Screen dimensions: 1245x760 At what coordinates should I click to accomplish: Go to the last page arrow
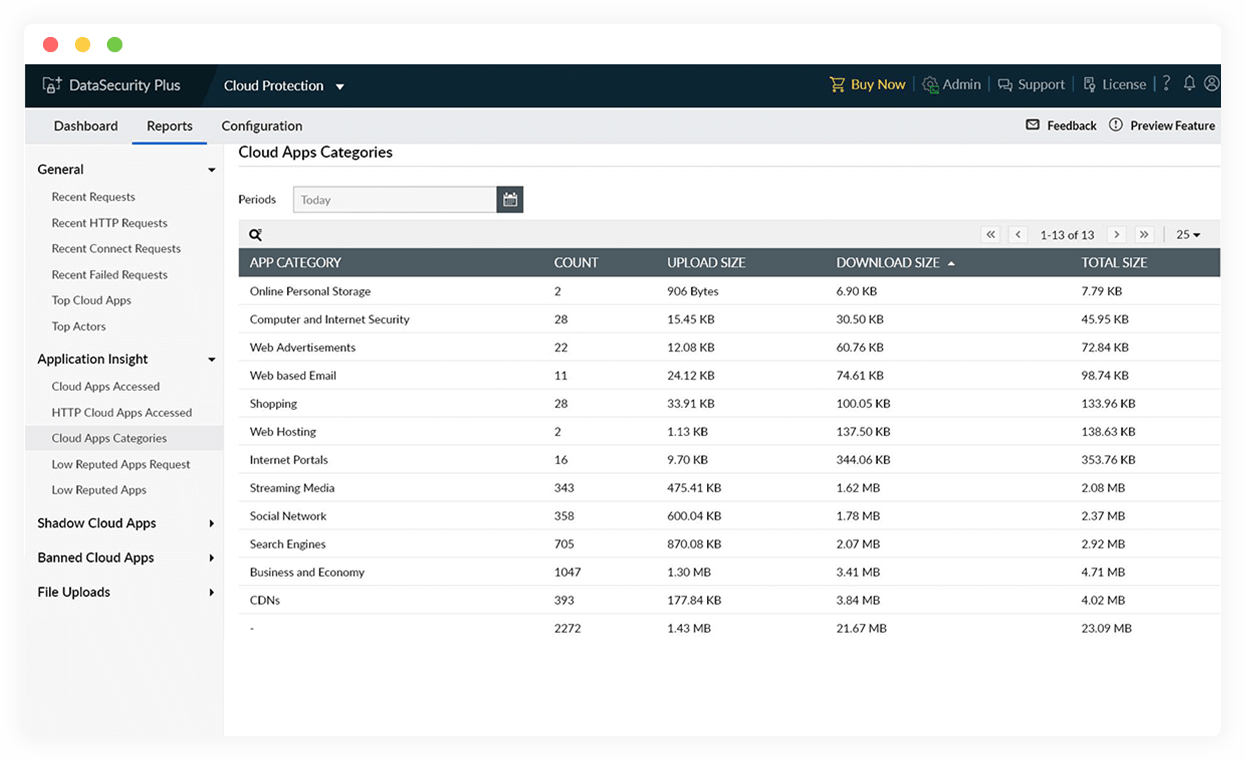[1145, 235]
